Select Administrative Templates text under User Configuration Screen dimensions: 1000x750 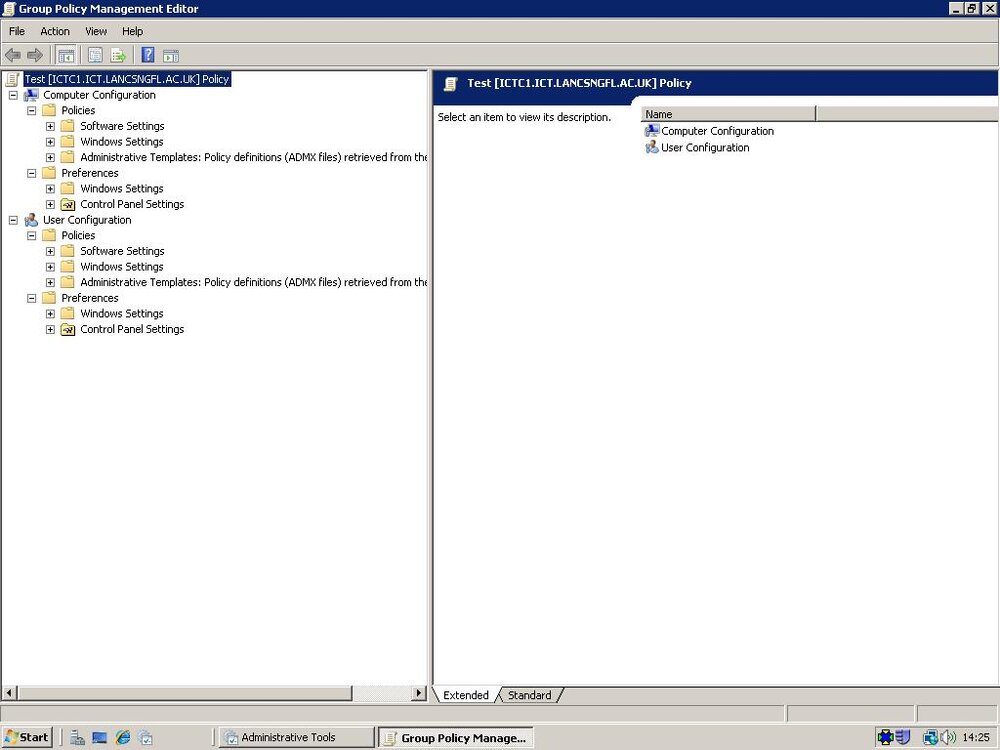point(254,282)
